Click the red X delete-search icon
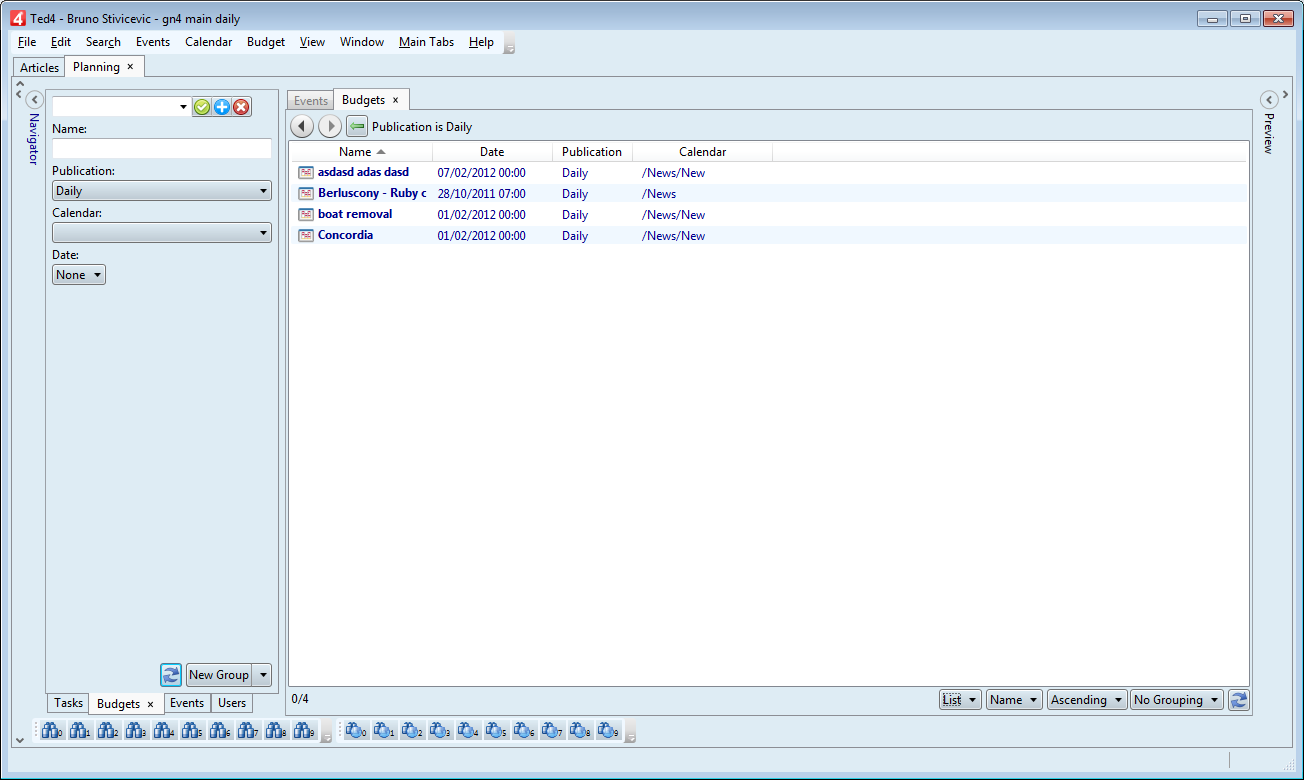 point(241,107)
